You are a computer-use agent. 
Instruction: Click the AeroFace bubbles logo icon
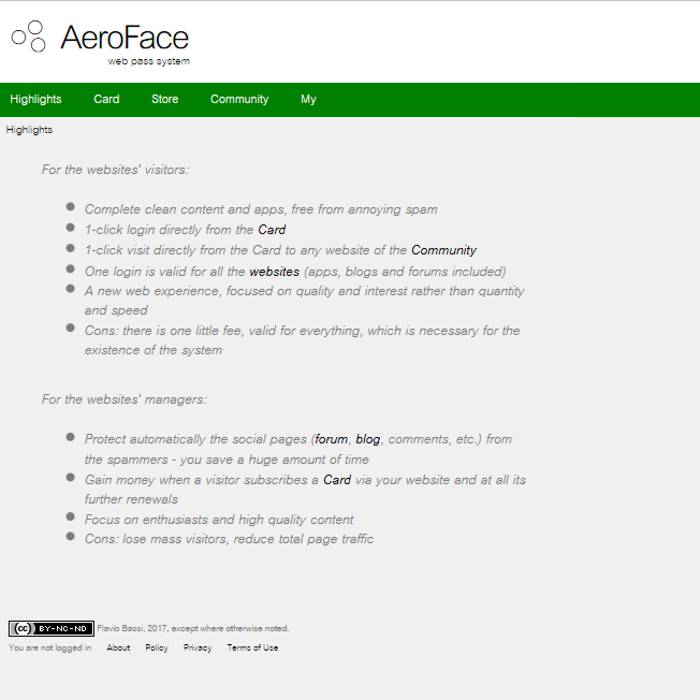(29, 36)
